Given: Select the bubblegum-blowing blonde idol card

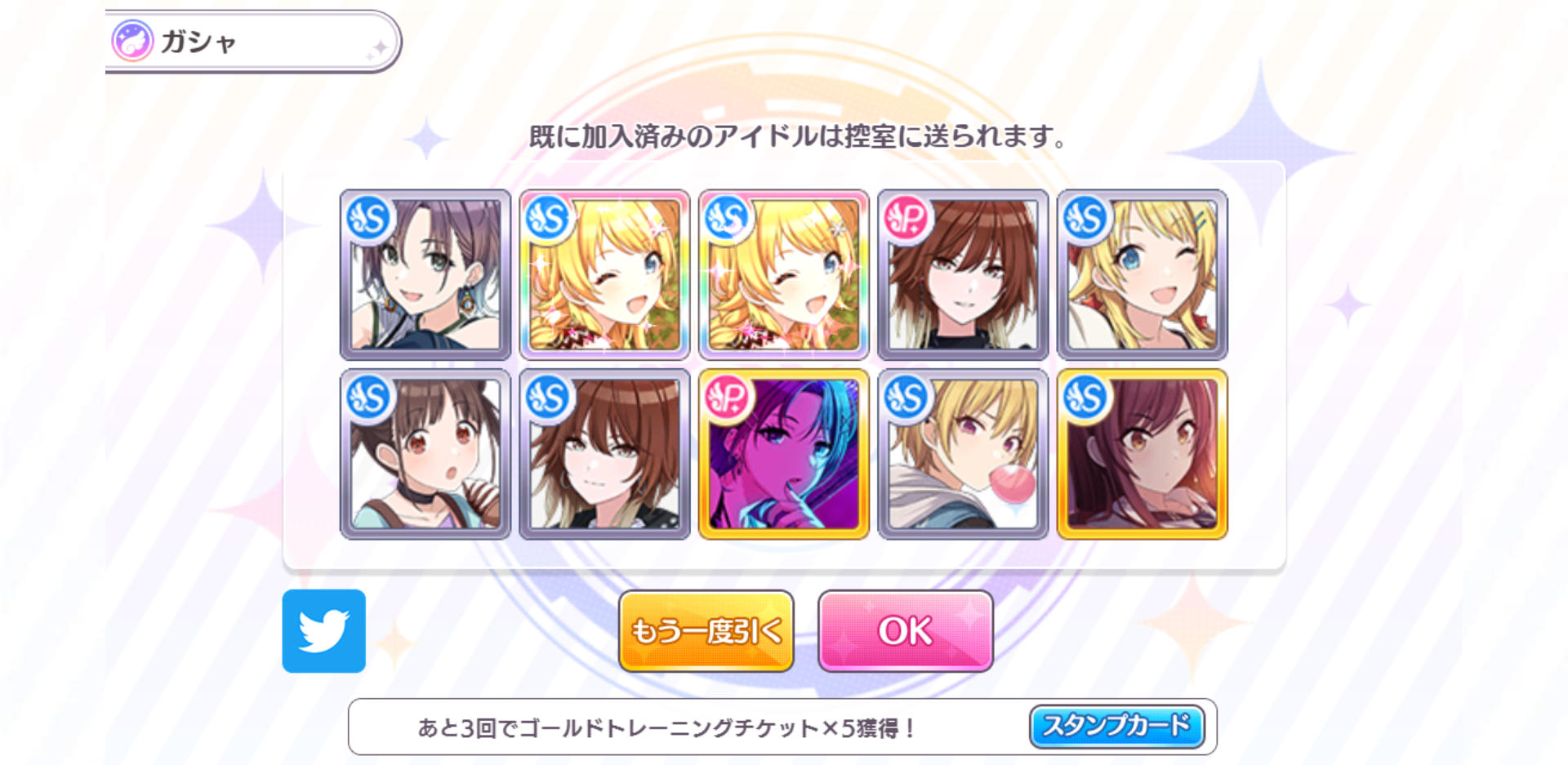Looking at the screenshot, I should (963, 454).
